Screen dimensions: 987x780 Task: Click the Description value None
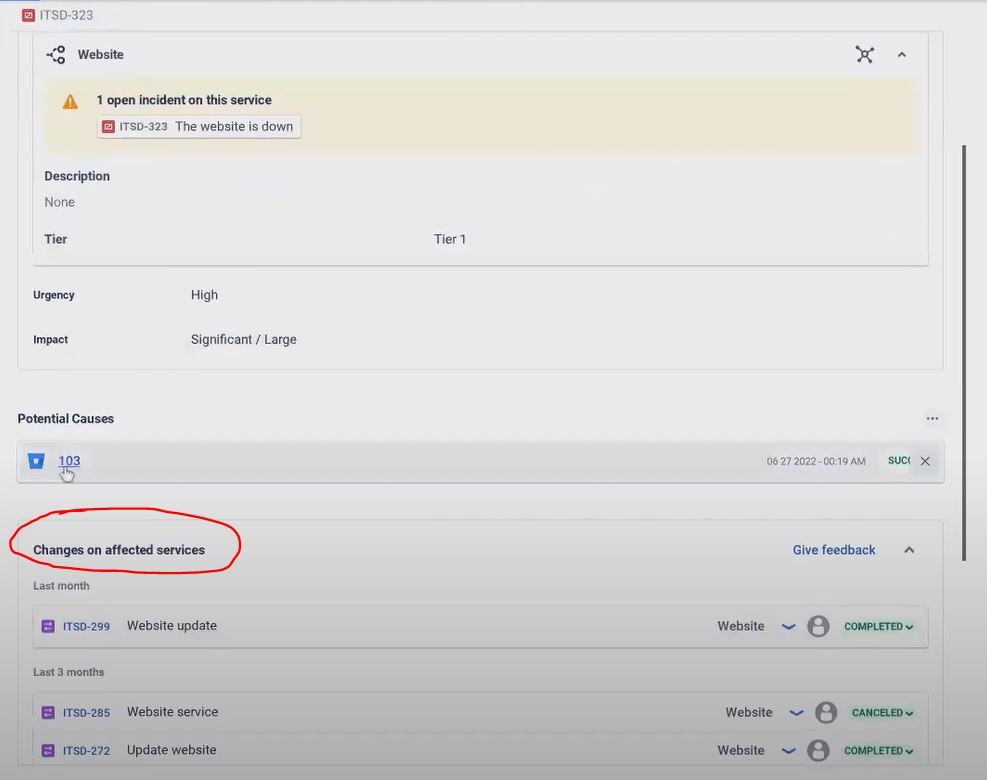click(x=60, y=202)
